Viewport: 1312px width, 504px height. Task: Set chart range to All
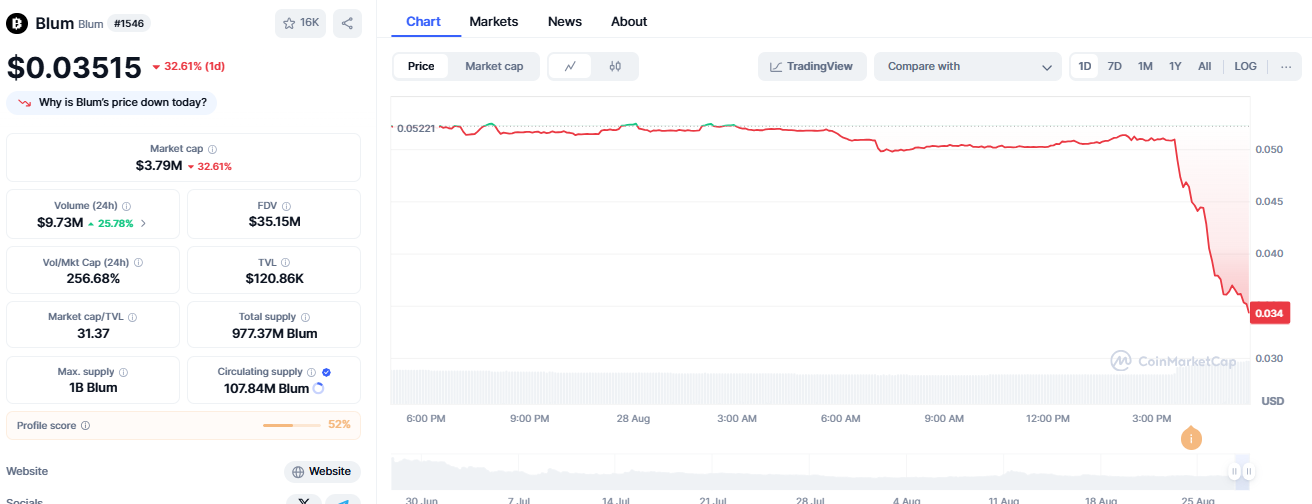(1204, 67)
